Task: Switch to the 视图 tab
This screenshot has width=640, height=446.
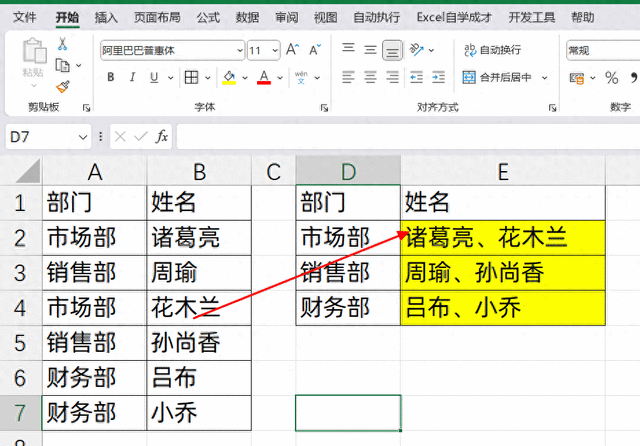Action: [x=326, y=17]
